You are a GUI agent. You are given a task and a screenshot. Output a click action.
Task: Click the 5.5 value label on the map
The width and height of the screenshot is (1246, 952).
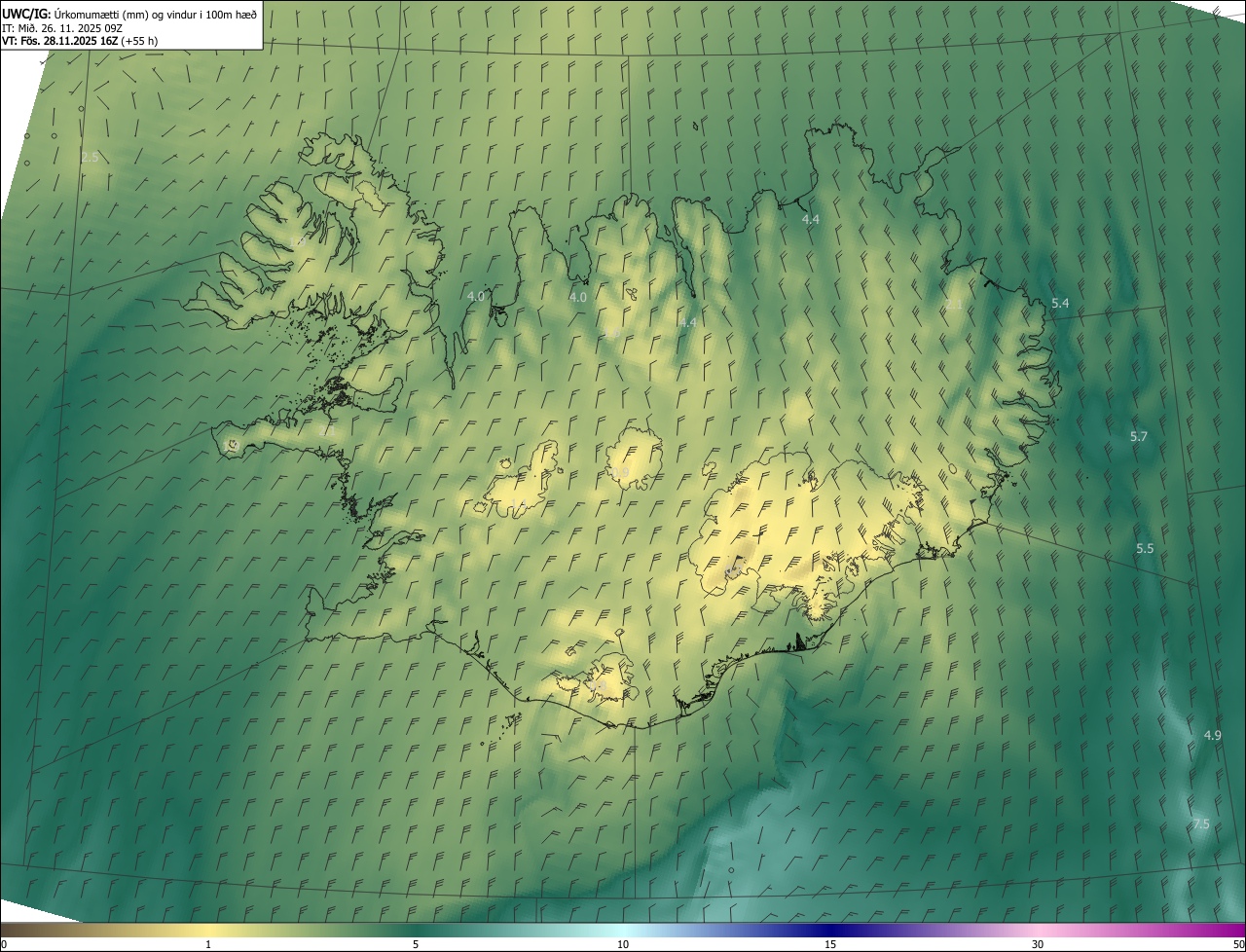1145,549
